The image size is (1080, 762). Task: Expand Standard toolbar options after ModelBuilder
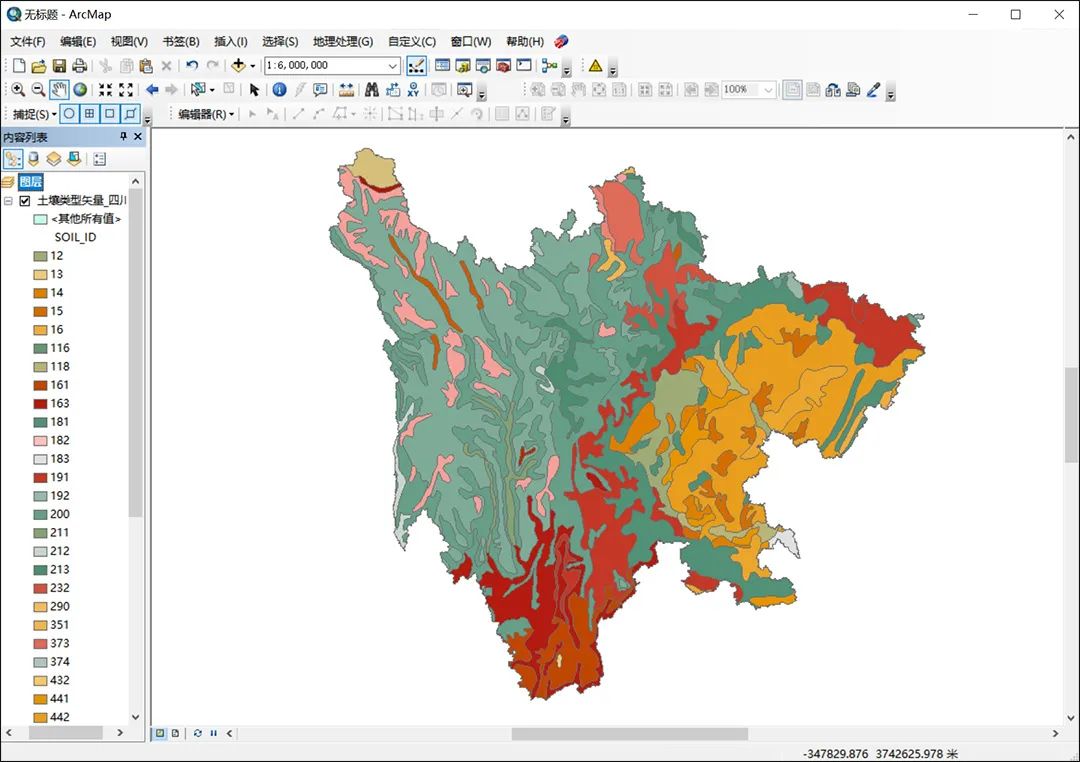[566, 68]
